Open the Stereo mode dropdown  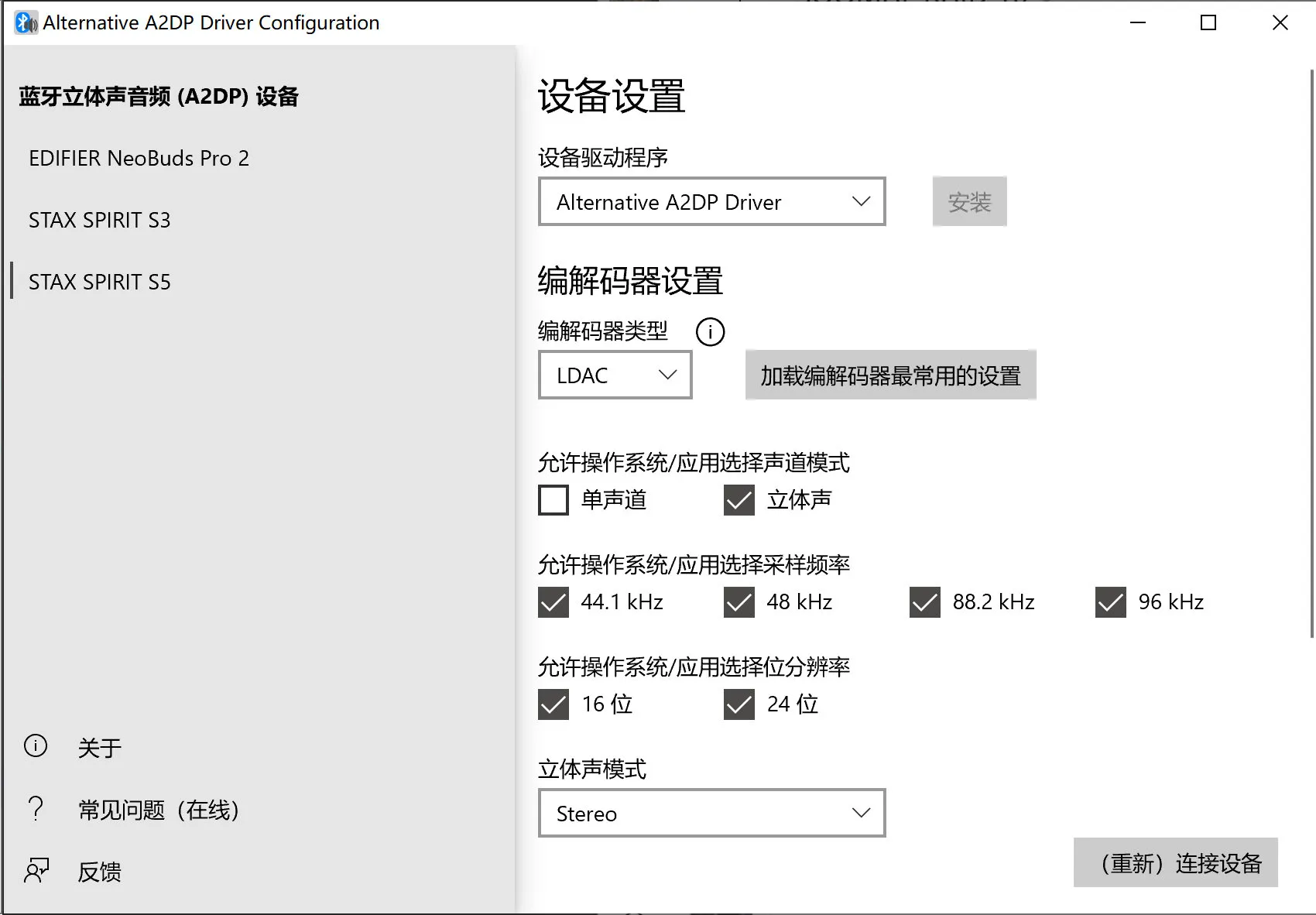(x=712, y=813)
